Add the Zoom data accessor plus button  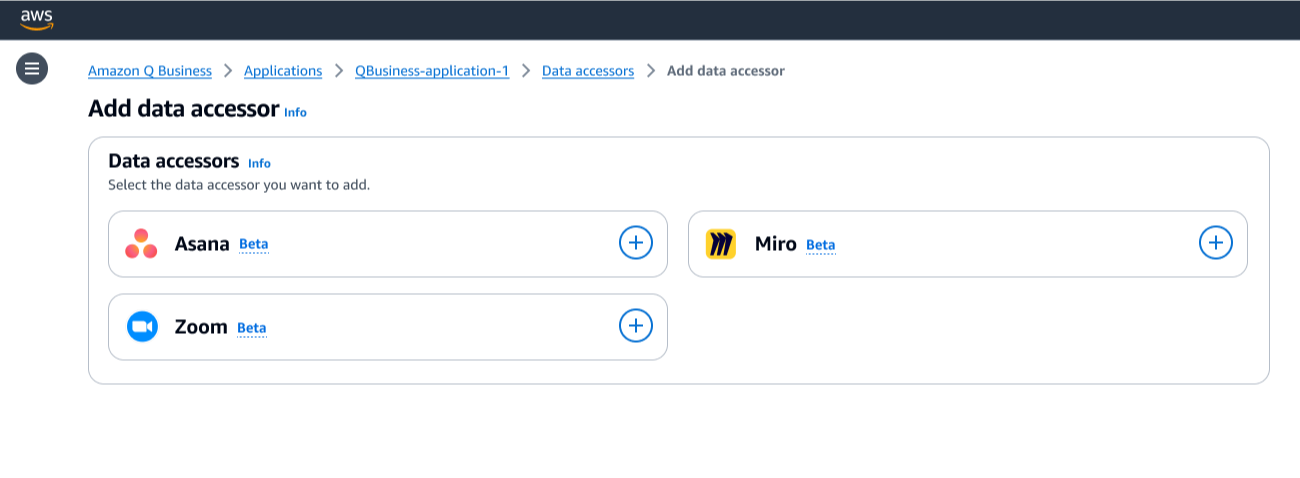coord(635,325)
